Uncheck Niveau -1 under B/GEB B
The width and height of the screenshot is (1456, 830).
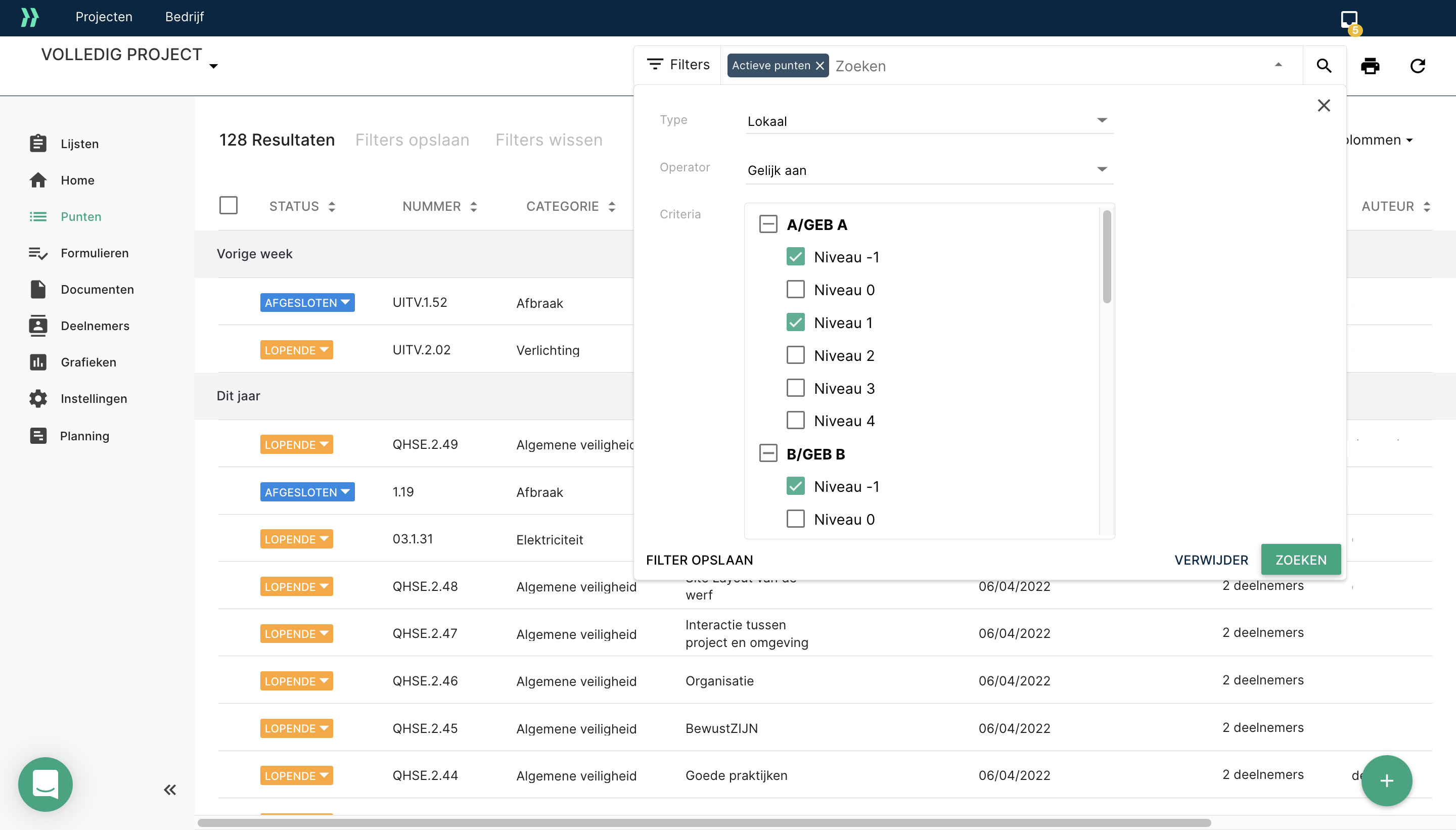(795, 486)
